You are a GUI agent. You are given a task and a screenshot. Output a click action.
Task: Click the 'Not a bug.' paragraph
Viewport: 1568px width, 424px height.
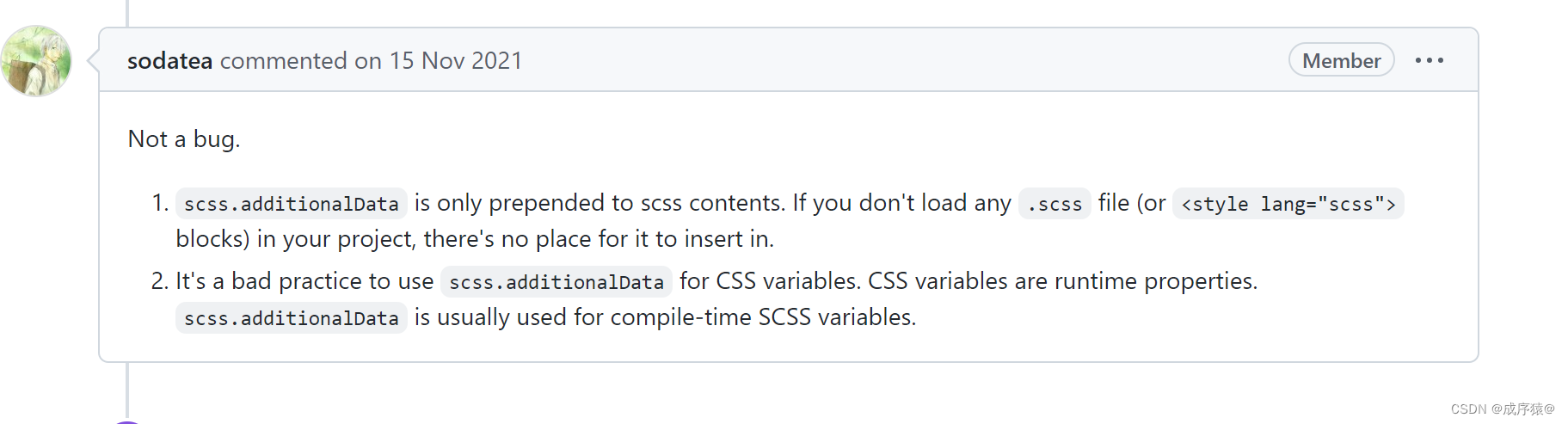click(184, 139)
